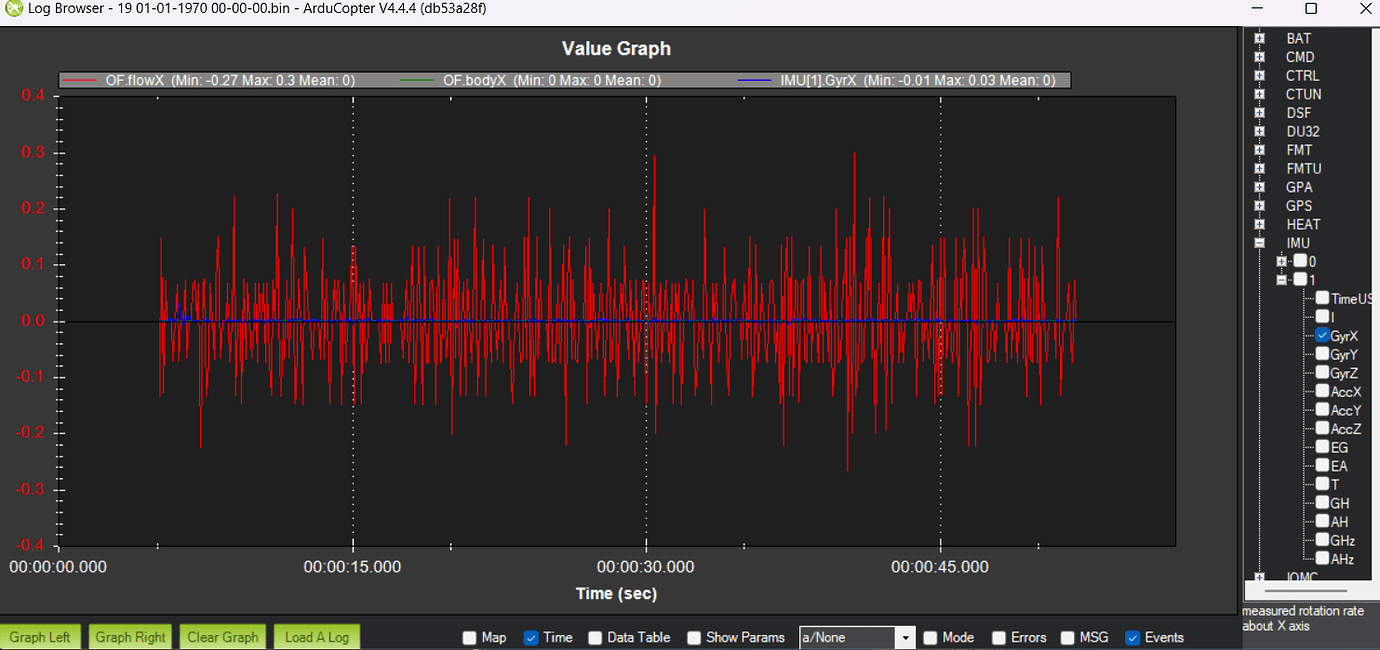
Task: Expand the GPS tree node
Action: point(1260,206)
